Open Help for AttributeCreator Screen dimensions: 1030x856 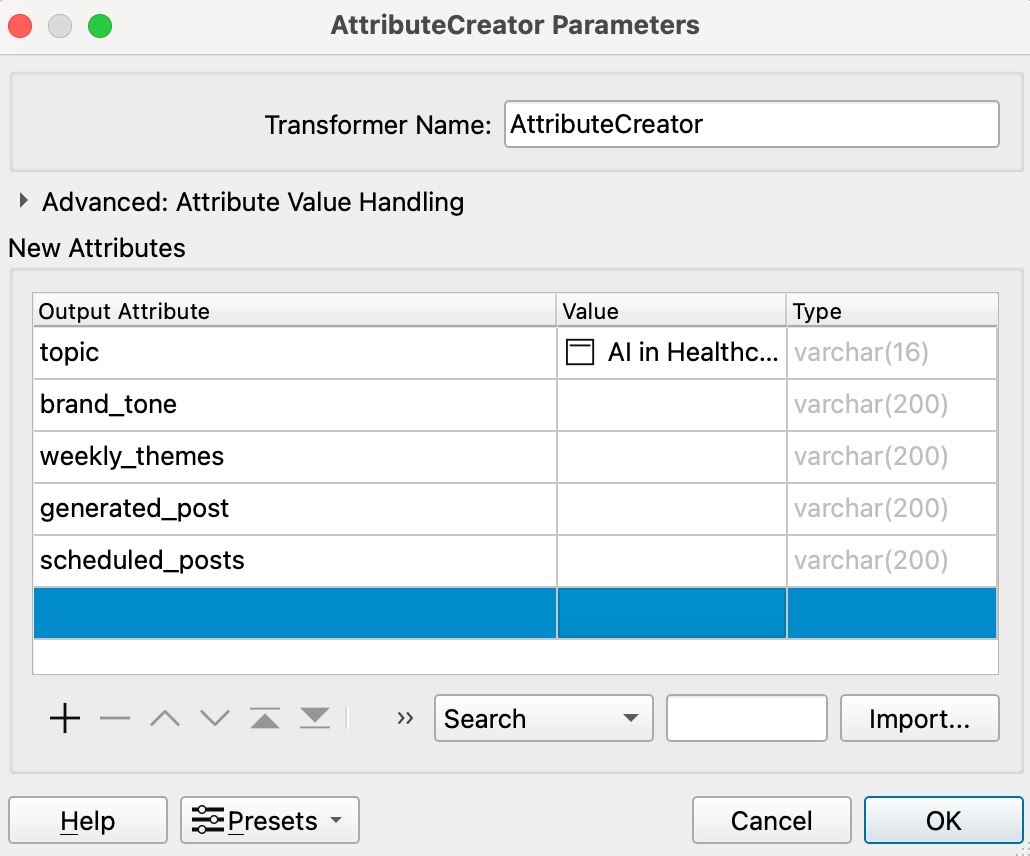tap(88, 821)
